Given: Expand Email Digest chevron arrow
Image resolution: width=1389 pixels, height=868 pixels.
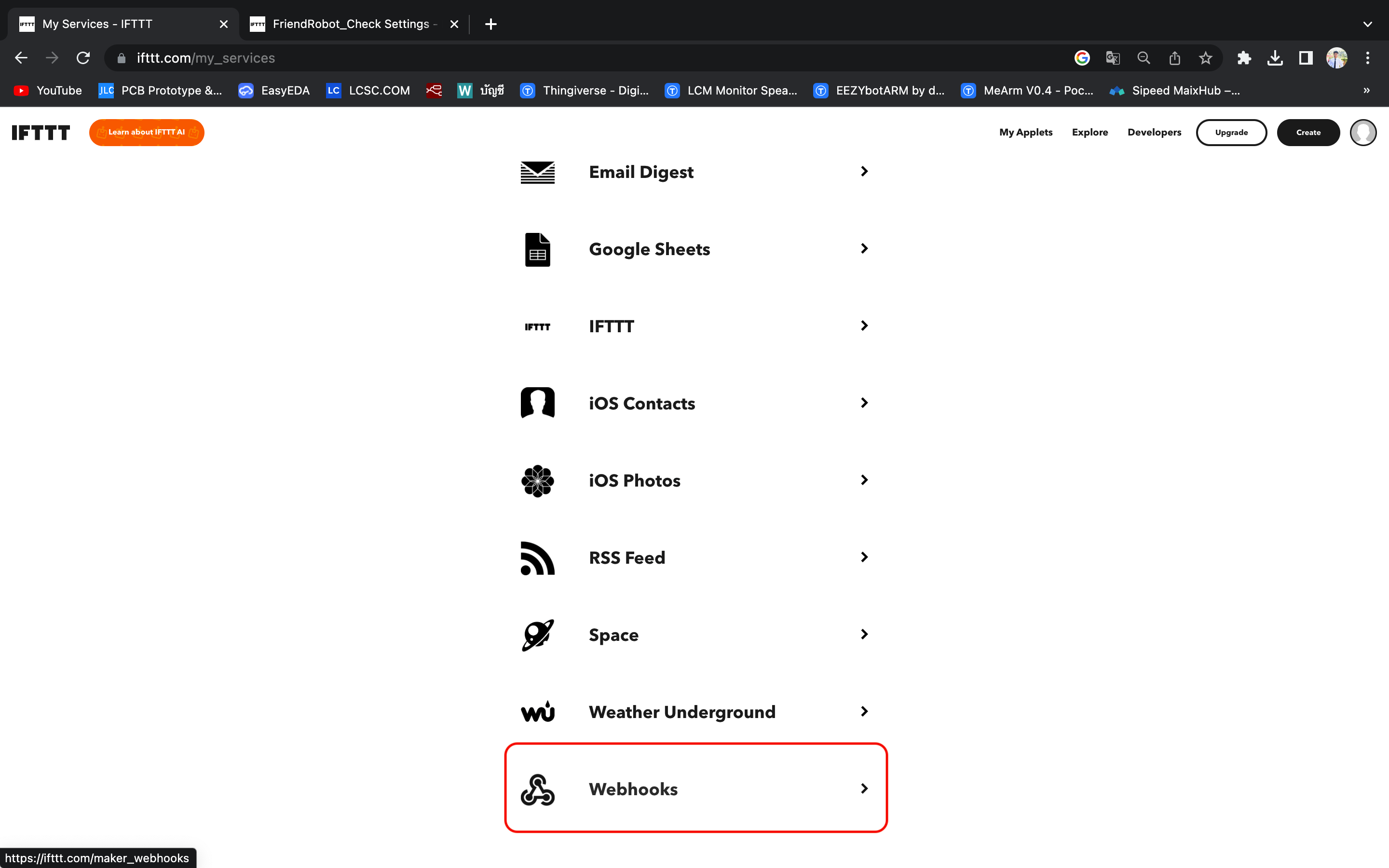Looking at the screenshot, I should click(x=864, y=171).
